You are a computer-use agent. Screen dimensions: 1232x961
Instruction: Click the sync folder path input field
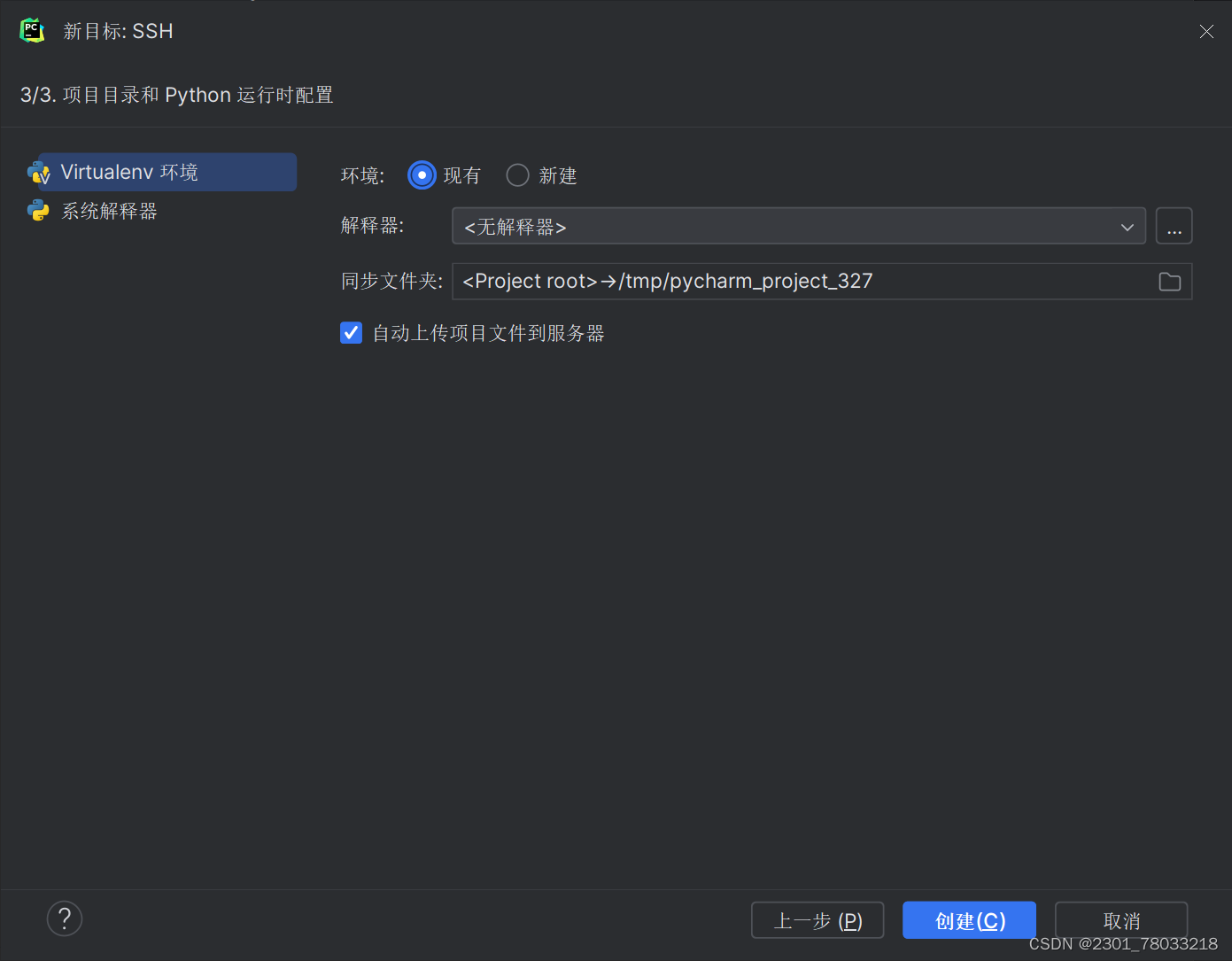(x=797, y=281)
